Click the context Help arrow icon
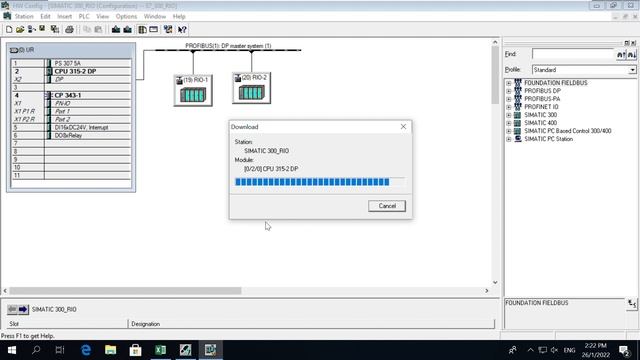 pyautogui.click(x=182, y=29)
